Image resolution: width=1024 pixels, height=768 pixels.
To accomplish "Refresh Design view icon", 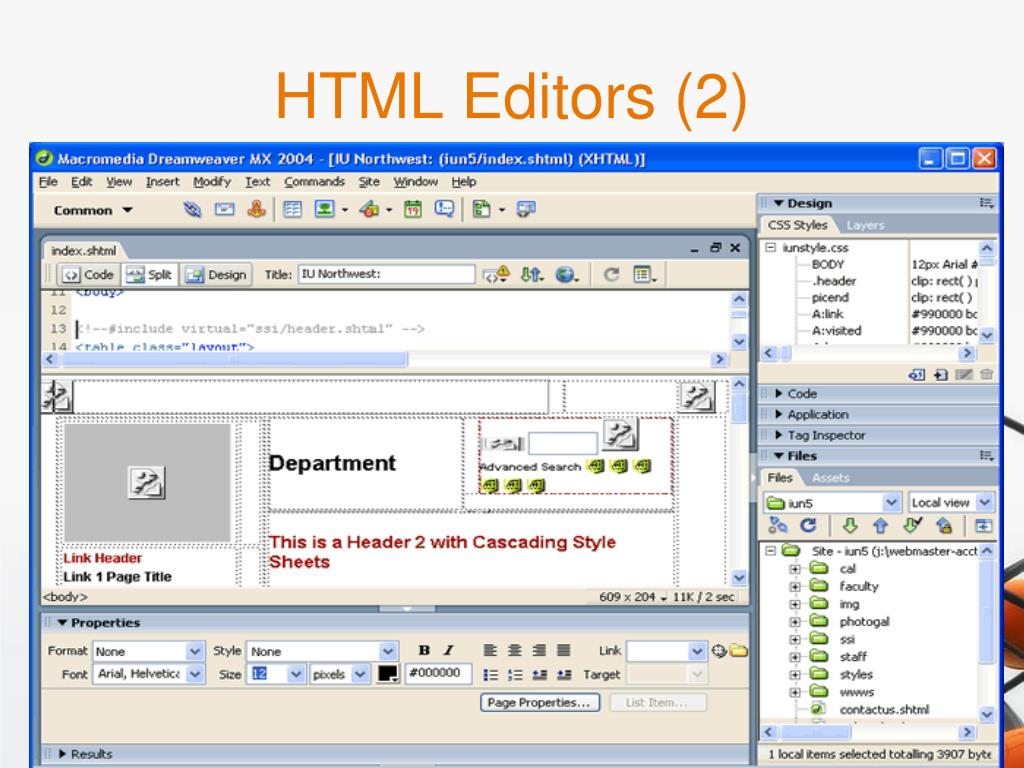I will pos(611,274).
